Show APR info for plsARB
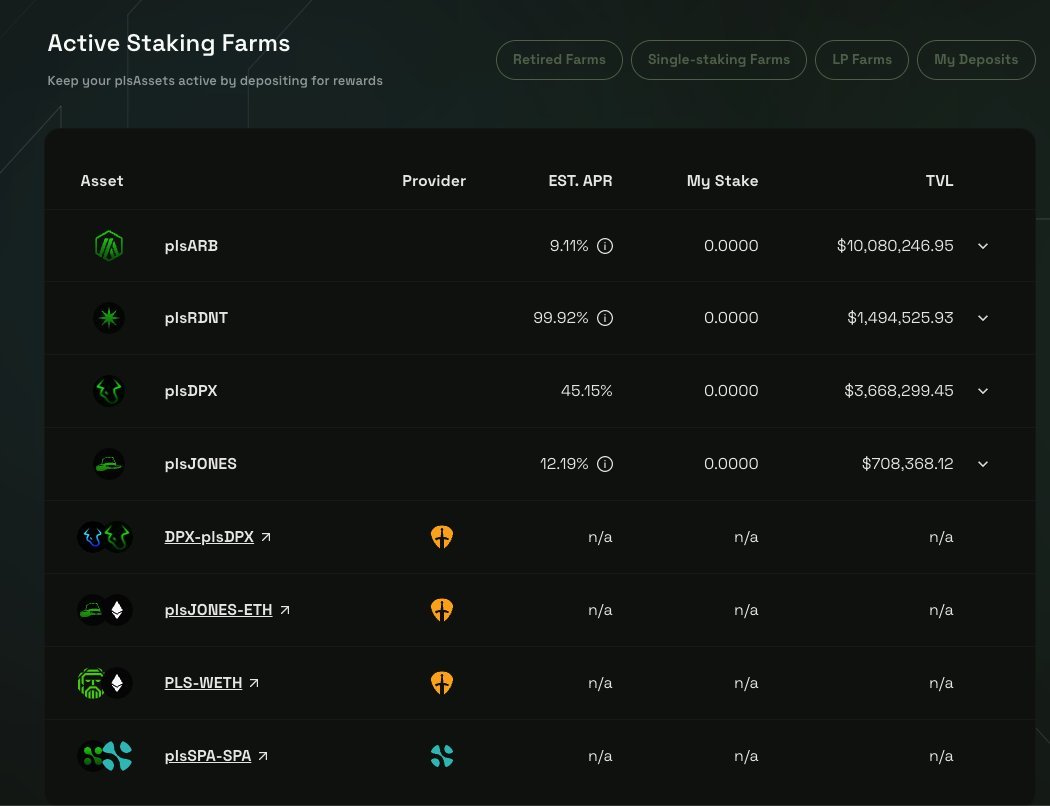 click(605, 246)
